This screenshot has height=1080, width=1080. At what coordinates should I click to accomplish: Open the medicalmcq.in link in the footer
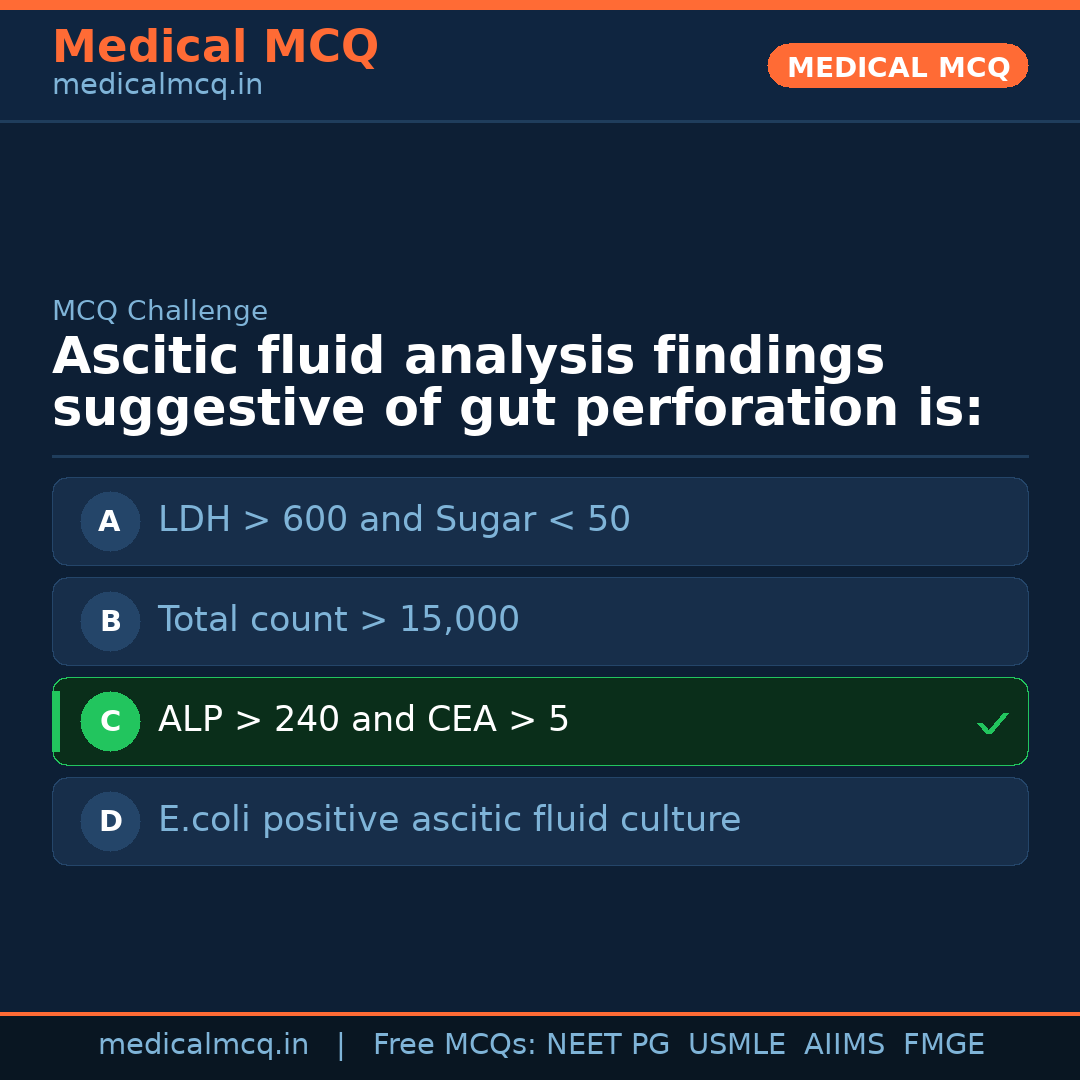(203, 1045)
